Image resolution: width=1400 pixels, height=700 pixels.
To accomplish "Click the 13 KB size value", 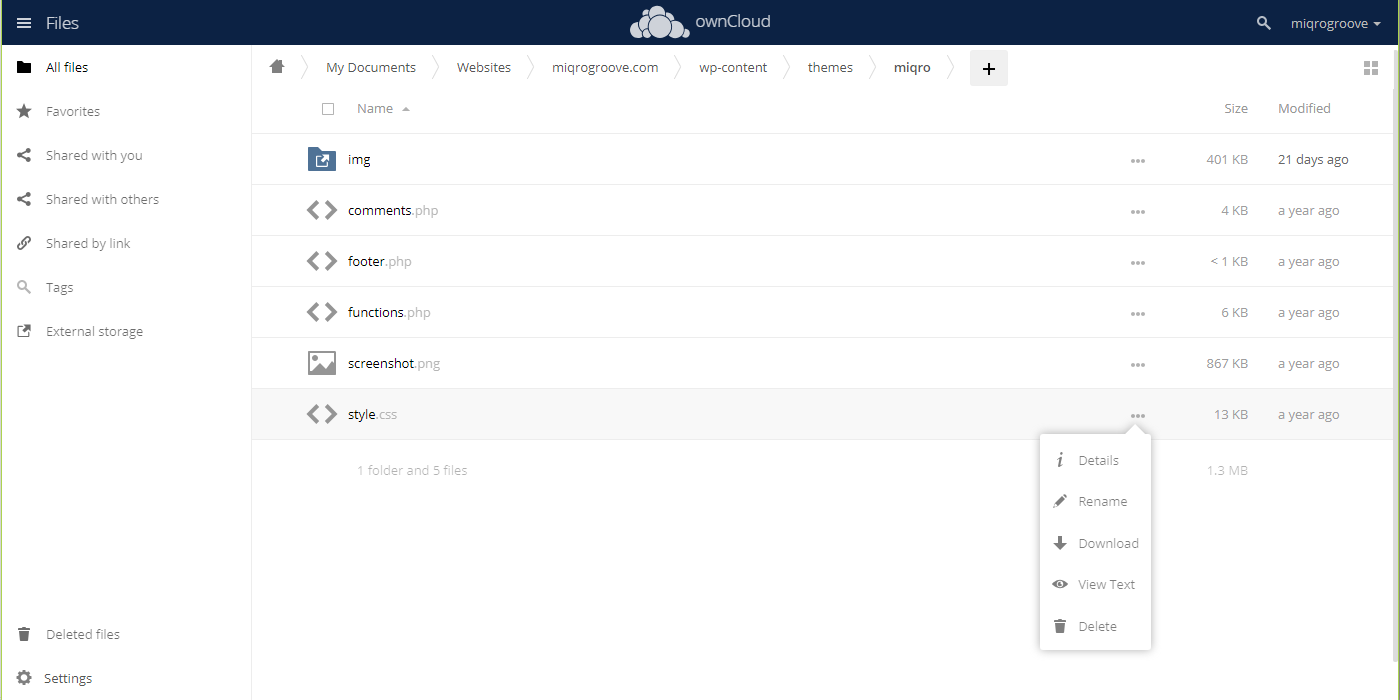I will click(1231, 415).
